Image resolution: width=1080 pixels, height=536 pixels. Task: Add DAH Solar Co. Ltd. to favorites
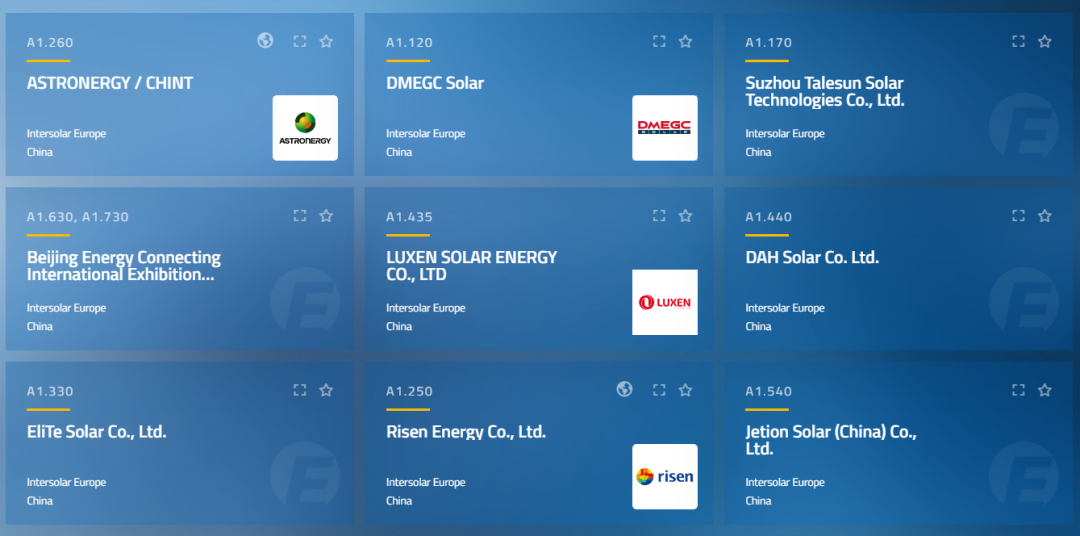coord(1045,216)
